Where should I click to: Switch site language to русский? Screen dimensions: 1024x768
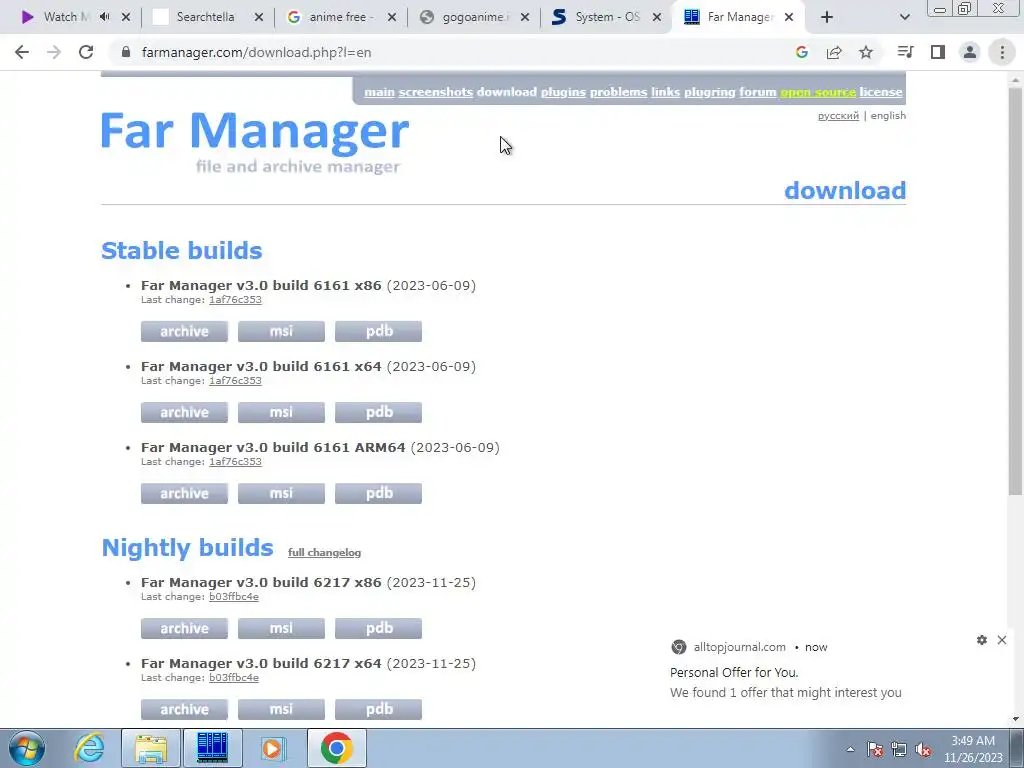click(x=838, y=116)
